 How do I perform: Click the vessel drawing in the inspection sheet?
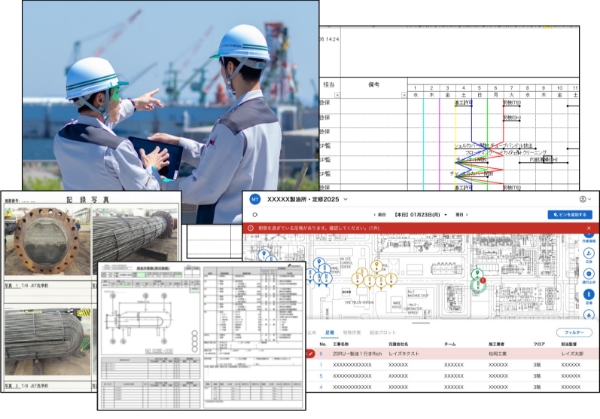coord(140,319)
